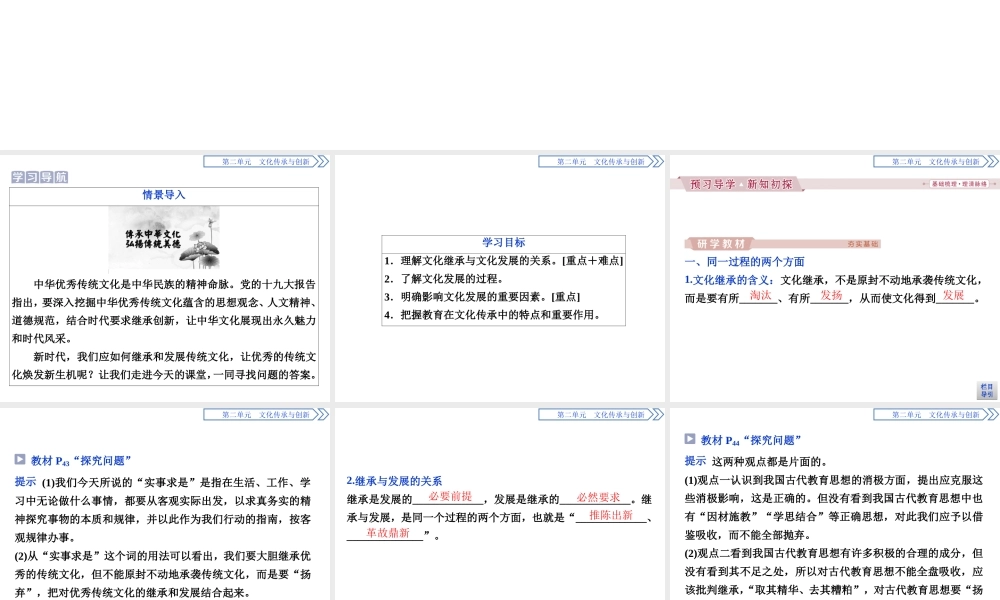Click the 夯实基础 tag beside 研学教材
This screenshot has width=1000, height=600.
[863, 244]
